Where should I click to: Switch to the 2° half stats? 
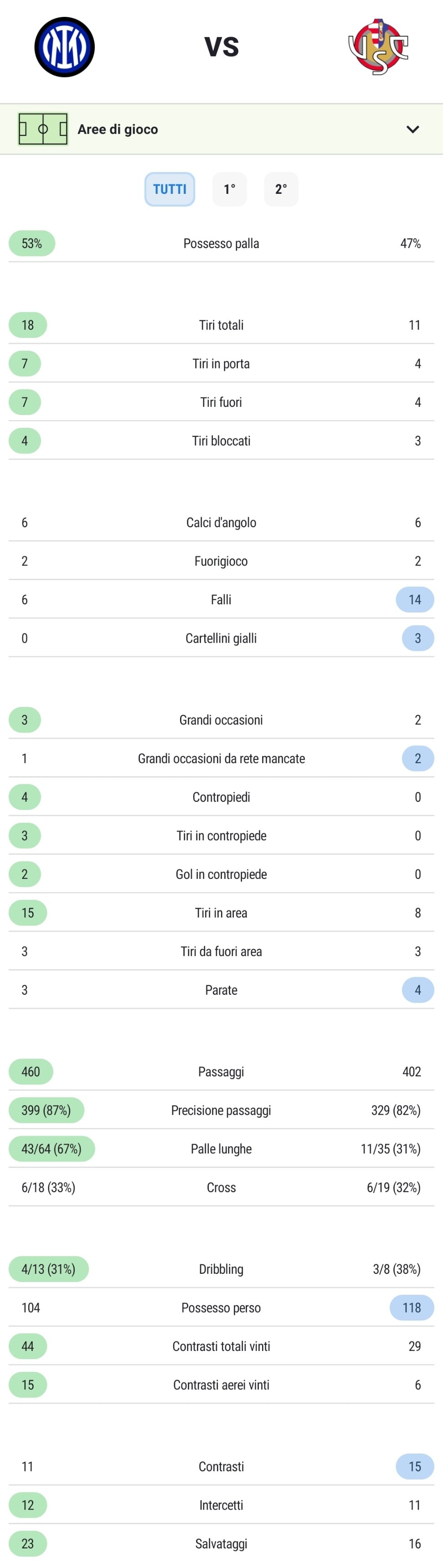click(281, 189)
